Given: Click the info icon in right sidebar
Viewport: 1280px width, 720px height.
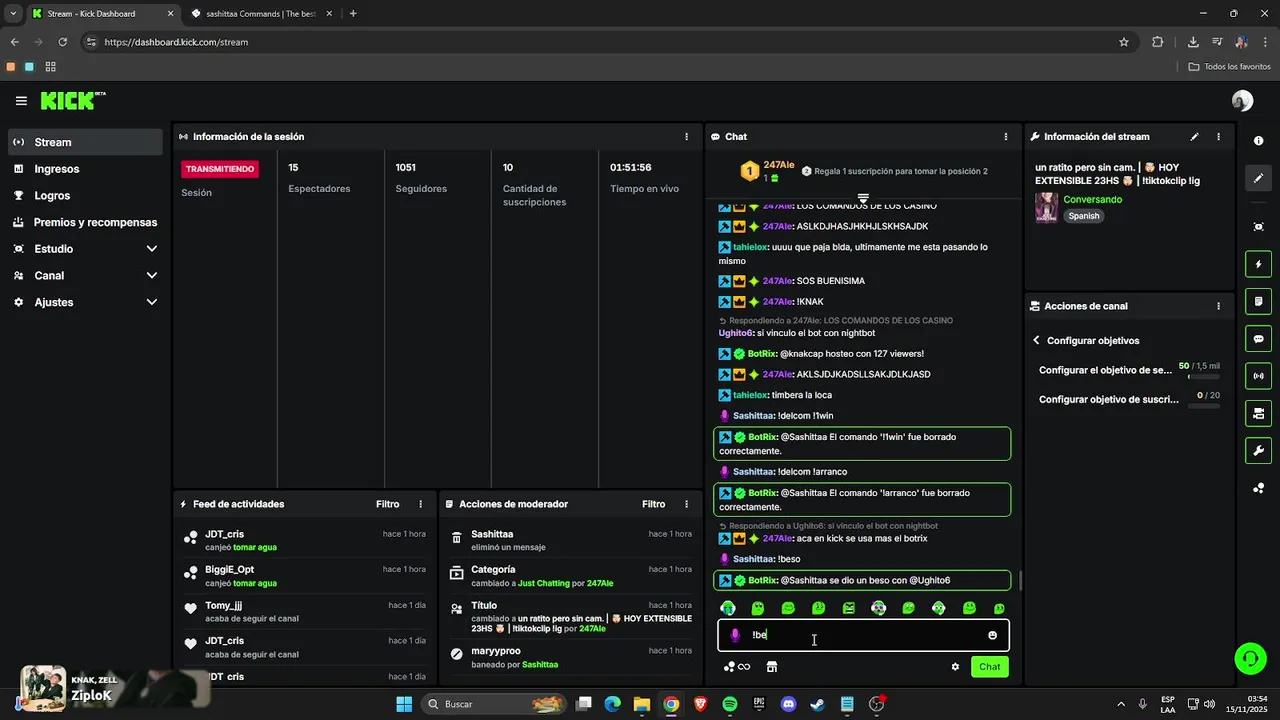Looking at the screenshot, I should pos(1258,141).
